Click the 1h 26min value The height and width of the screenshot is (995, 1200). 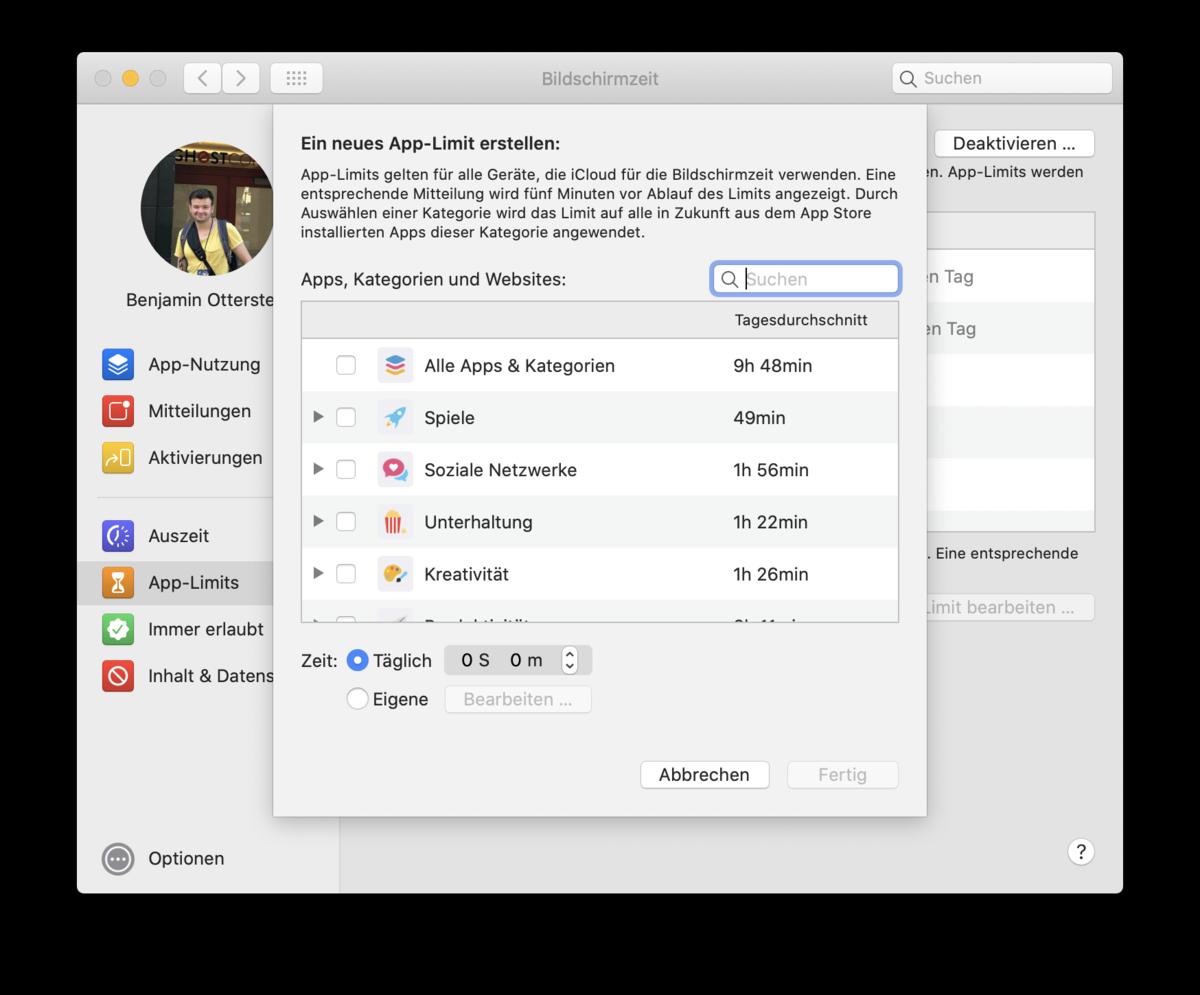tap(771, 573)
